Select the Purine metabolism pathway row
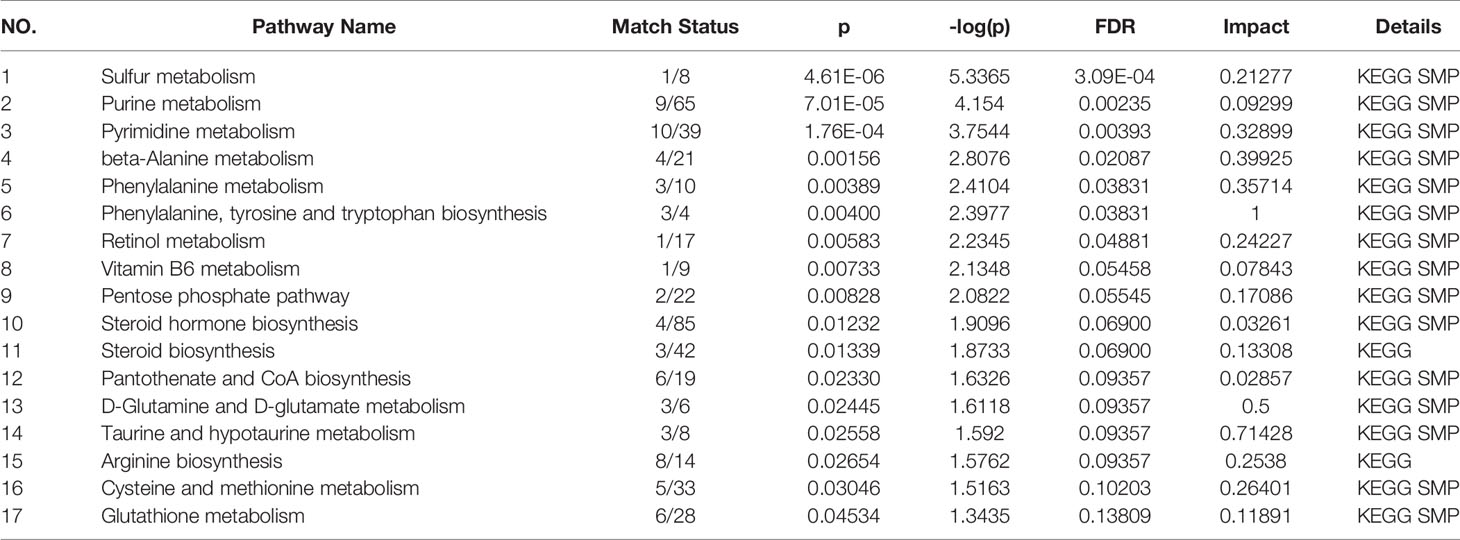 coord(730,103)
